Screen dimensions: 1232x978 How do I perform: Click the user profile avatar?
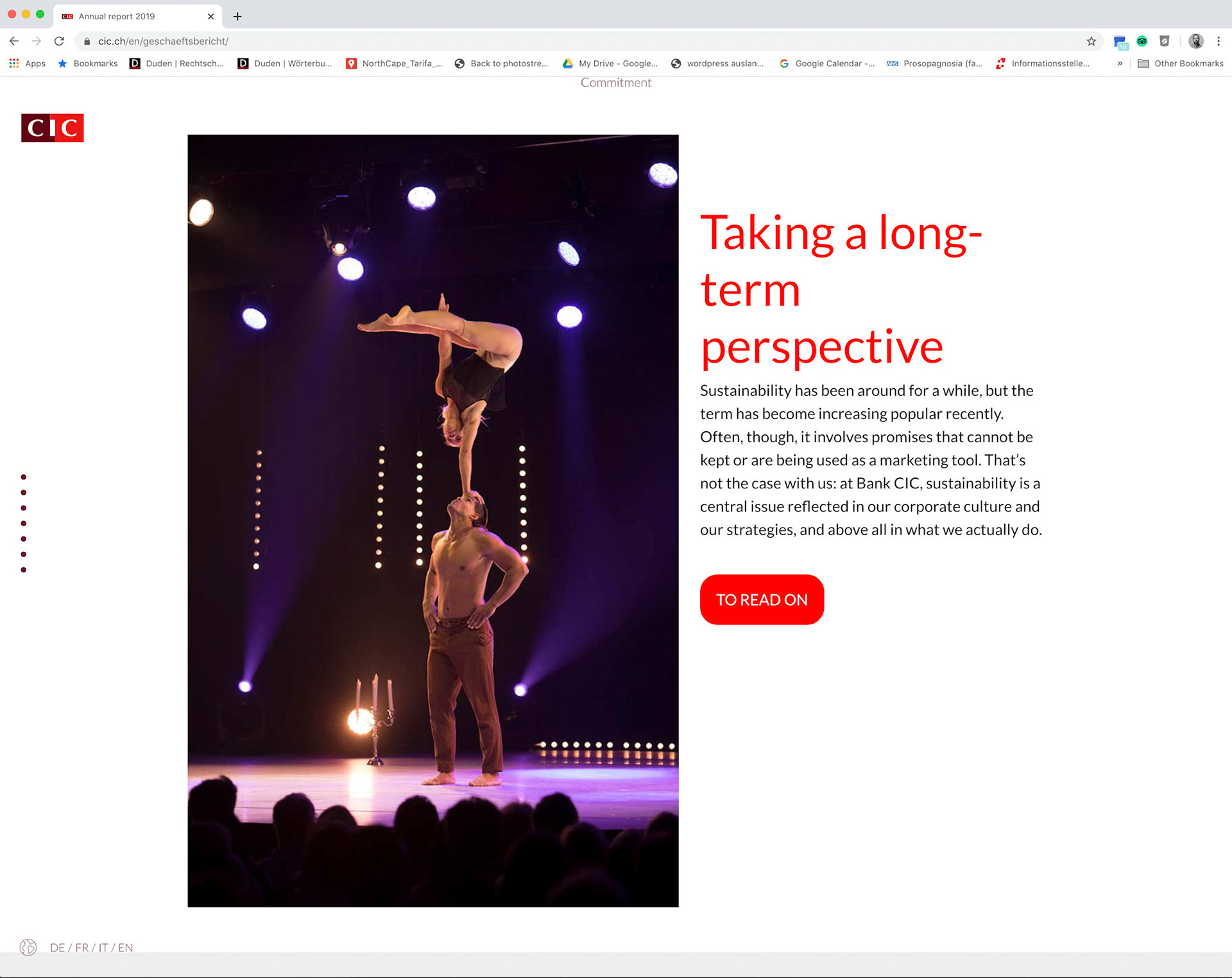tap(1195, 41)
